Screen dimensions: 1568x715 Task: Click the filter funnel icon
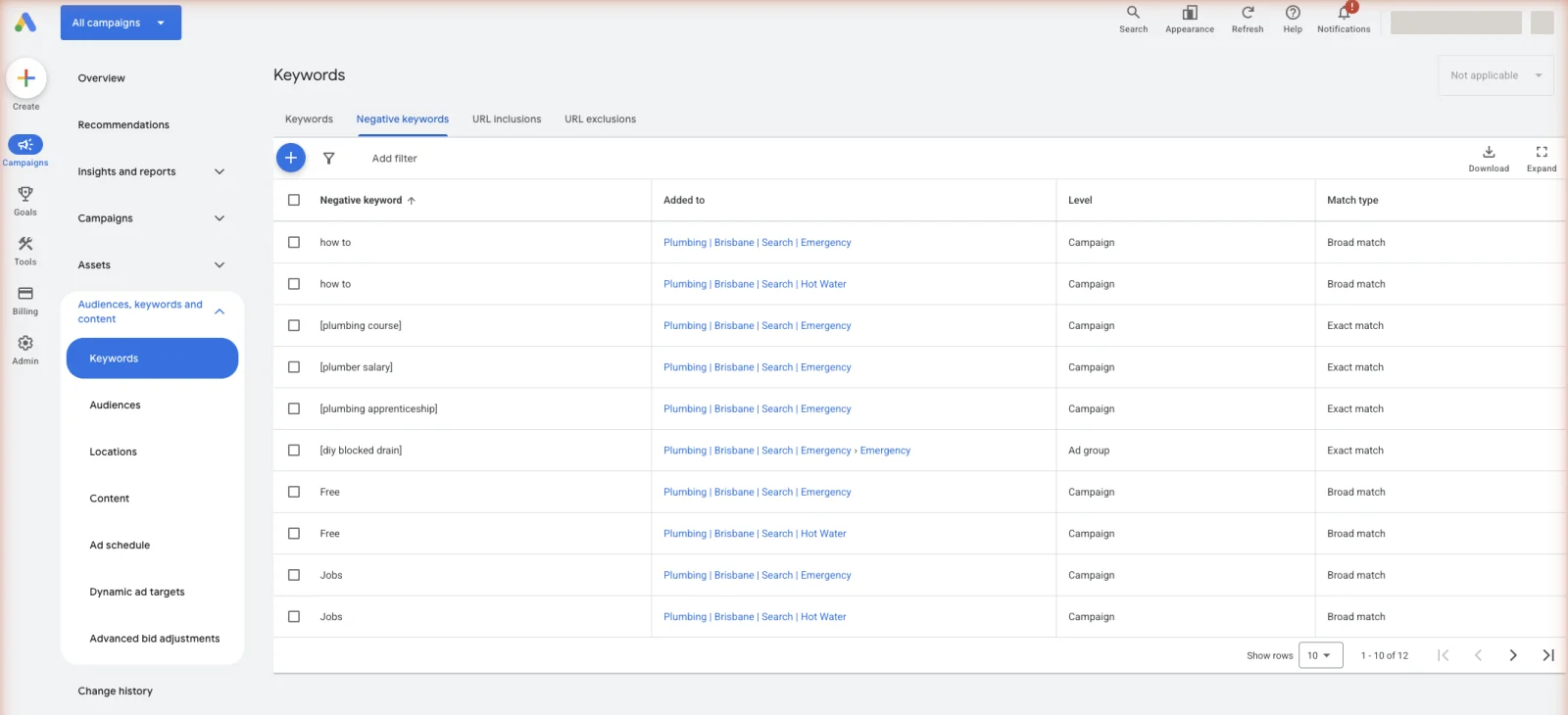[329, 159]
